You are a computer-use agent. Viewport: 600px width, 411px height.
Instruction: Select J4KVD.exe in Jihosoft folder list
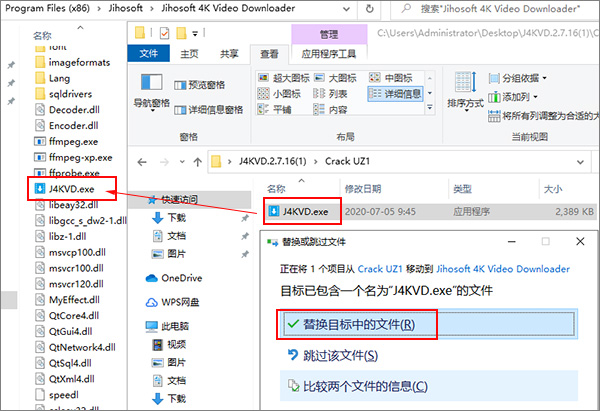point(64,189)
